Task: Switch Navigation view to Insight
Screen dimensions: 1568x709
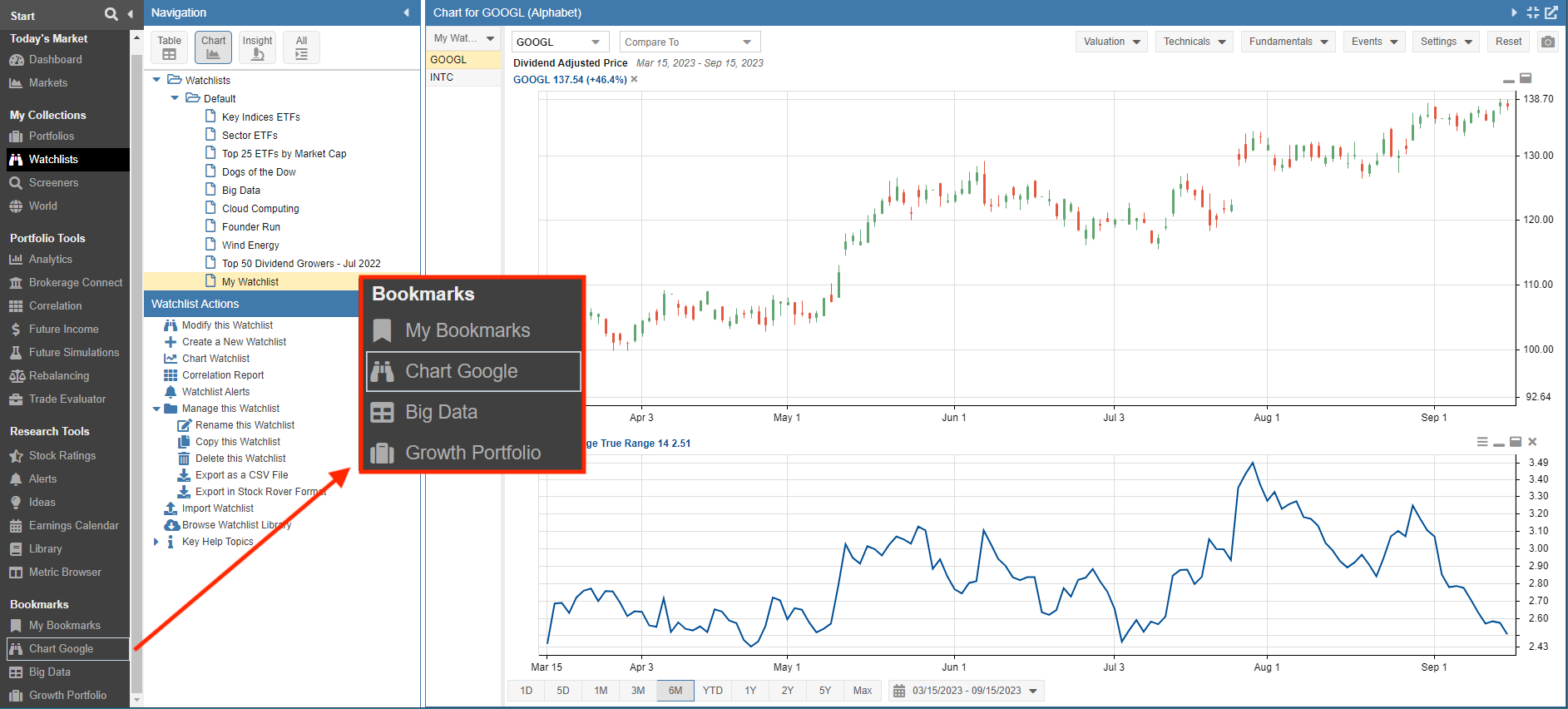Action: point(257,47)
